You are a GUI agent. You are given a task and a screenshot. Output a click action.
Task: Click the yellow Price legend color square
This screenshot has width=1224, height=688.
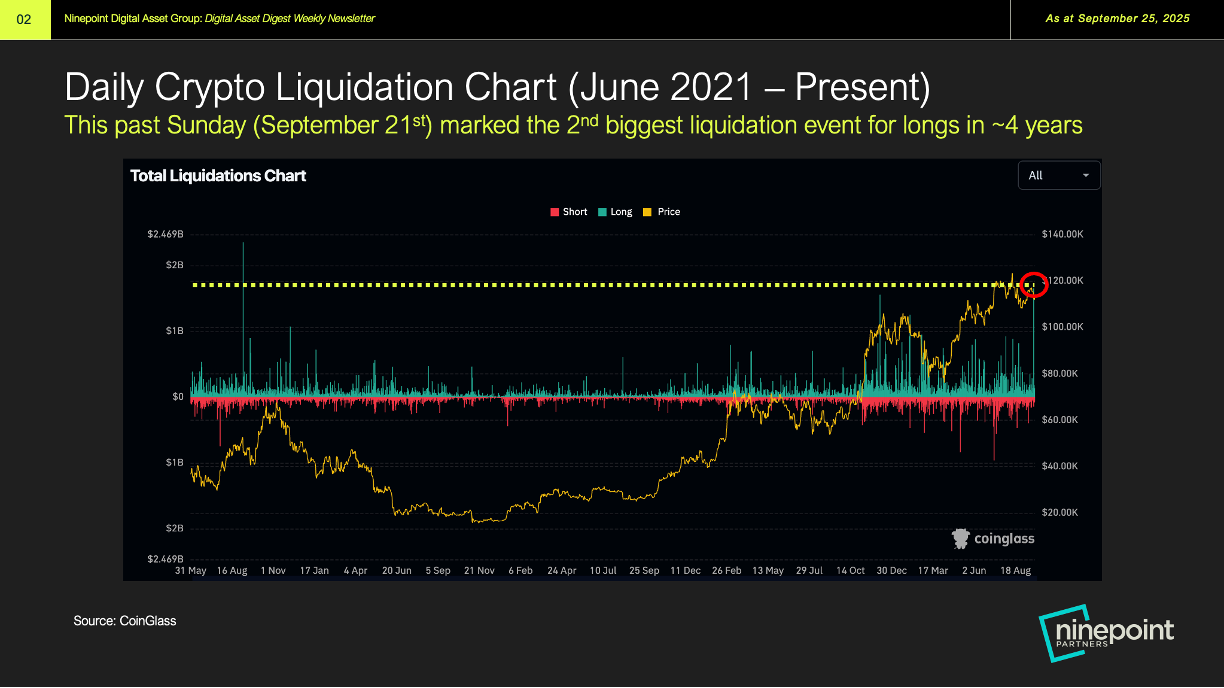[648, 212]
